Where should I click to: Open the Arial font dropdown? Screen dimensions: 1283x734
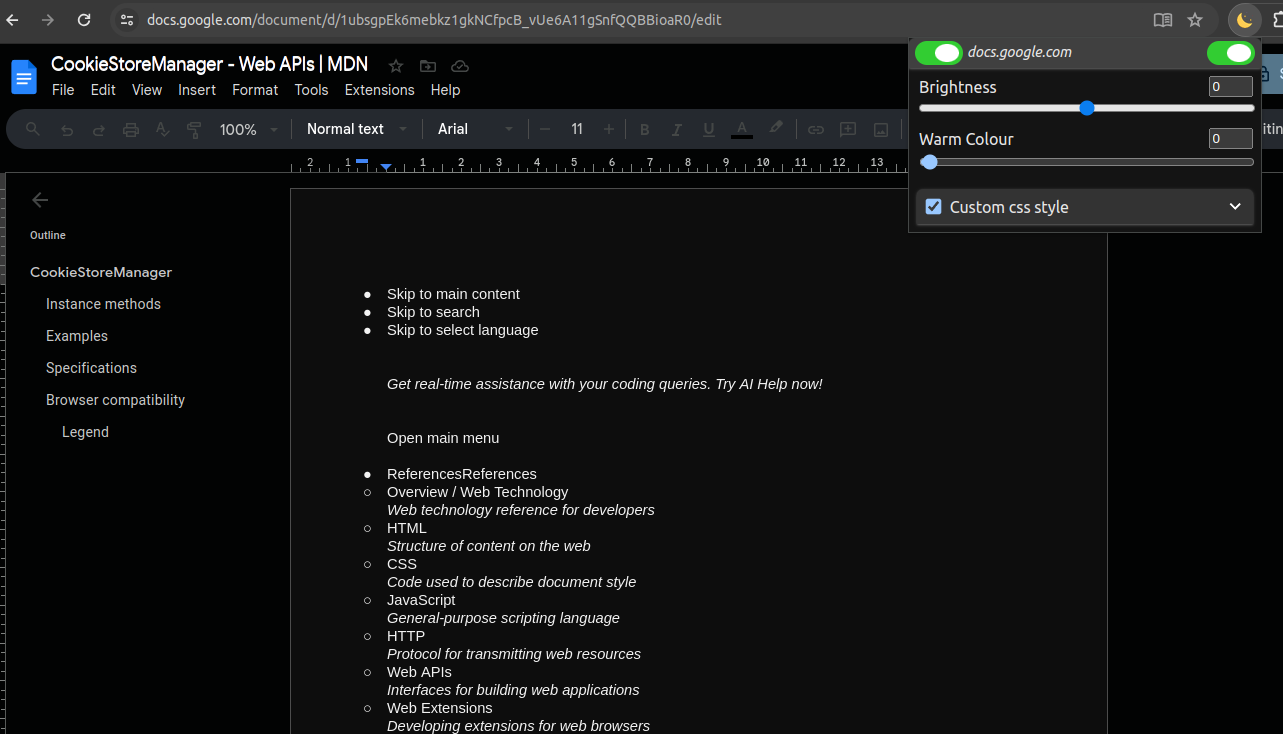click(476, 129)
